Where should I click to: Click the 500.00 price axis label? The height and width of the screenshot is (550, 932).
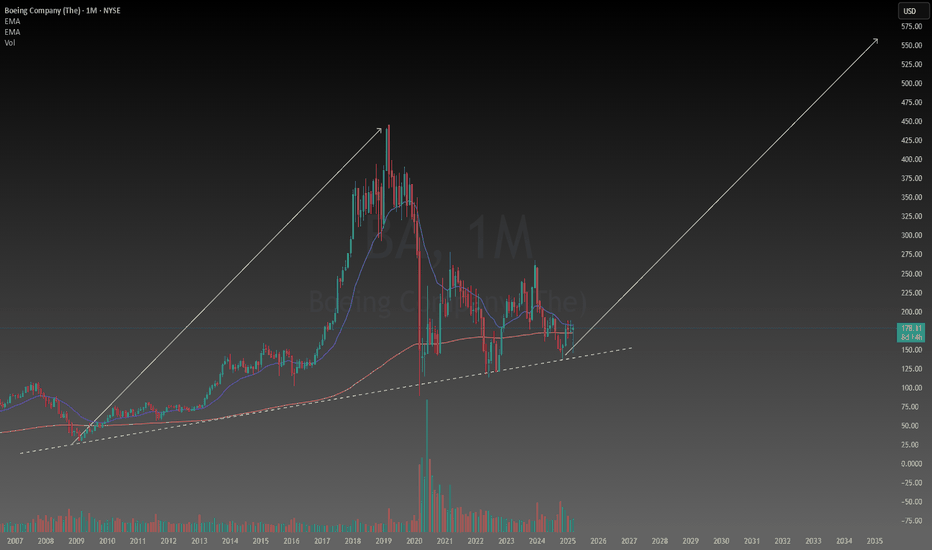[911, 83]
